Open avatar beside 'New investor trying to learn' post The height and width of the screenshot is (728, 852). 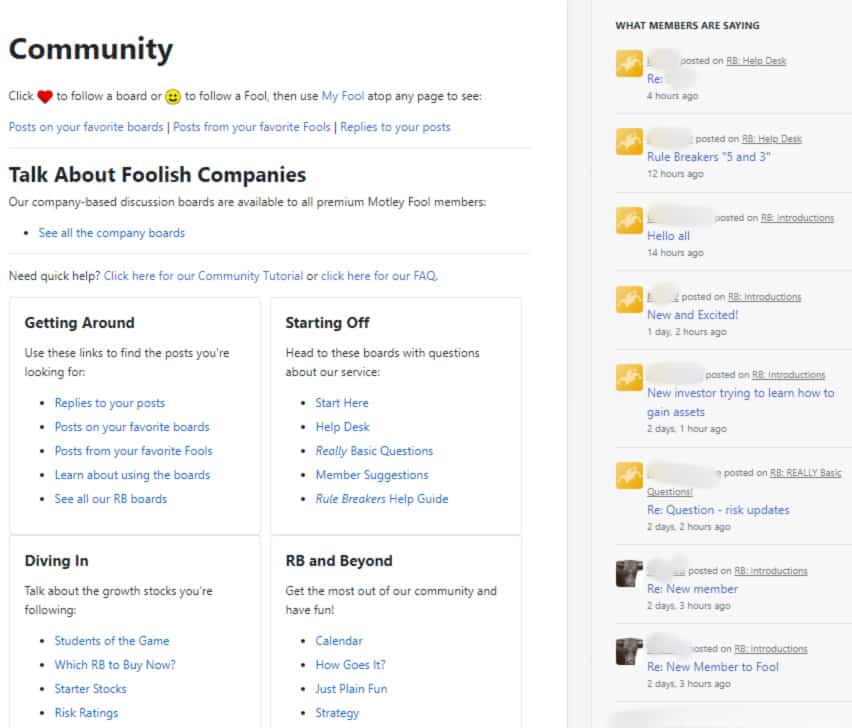[x=629, y=378]
